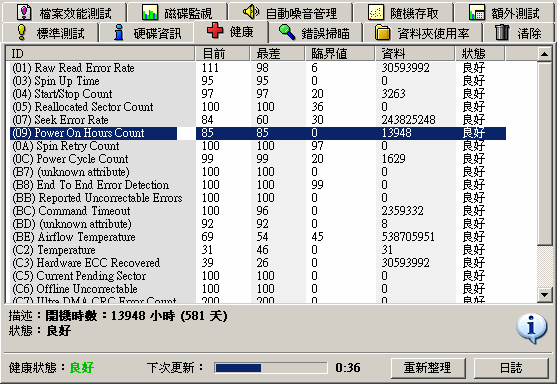The image size is (557, 384).
Task: Select the (B7) unknown attribute row
Action: coord(258,172)
